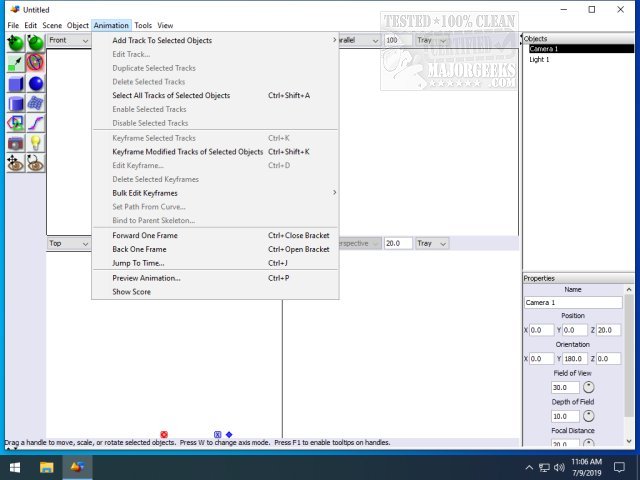This screenshot has height=480, width=640.
Task: Choose Preview Animation...
Action: pos(216,278)
